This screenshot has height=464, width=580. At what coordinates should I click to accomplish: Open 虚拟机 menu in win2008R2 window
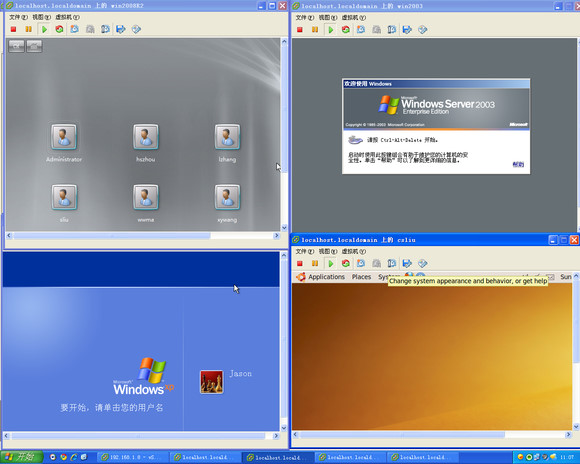(67, 17)
